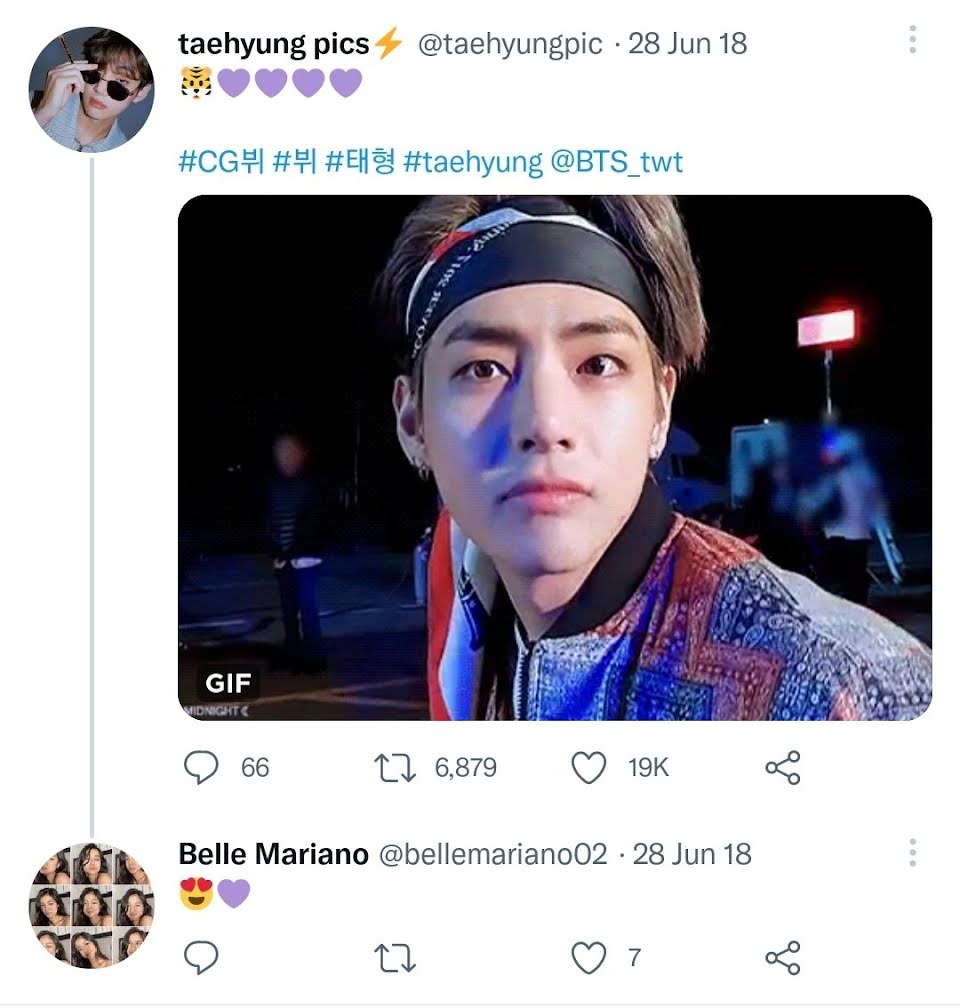Open tweet timestamp 28 Jun 18 by taehyungpic

[x=687, y=44]
